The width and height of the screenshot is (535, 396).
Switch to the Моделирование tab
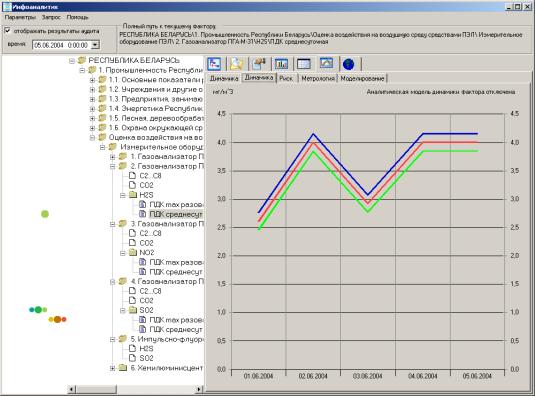coord(362,78)
